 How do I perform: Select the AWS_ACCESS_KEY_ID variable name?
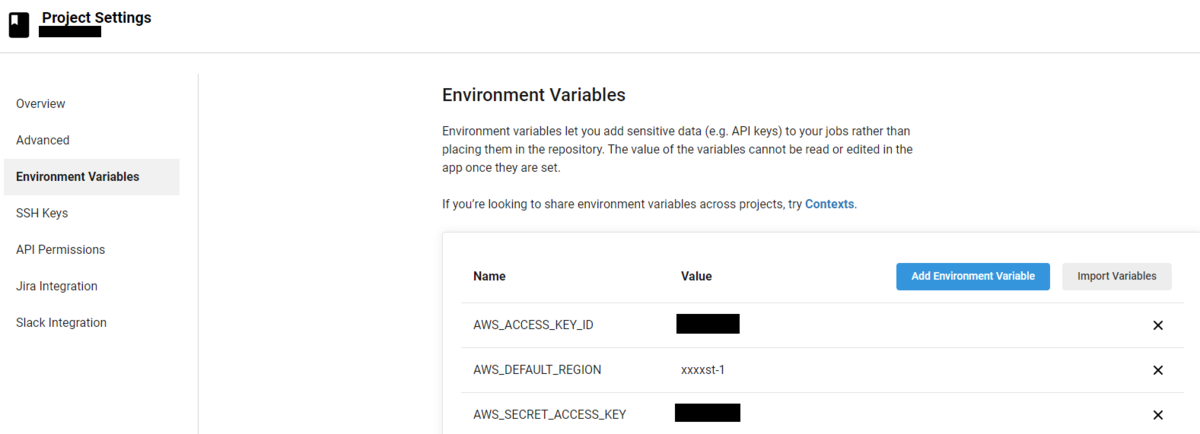534,325
